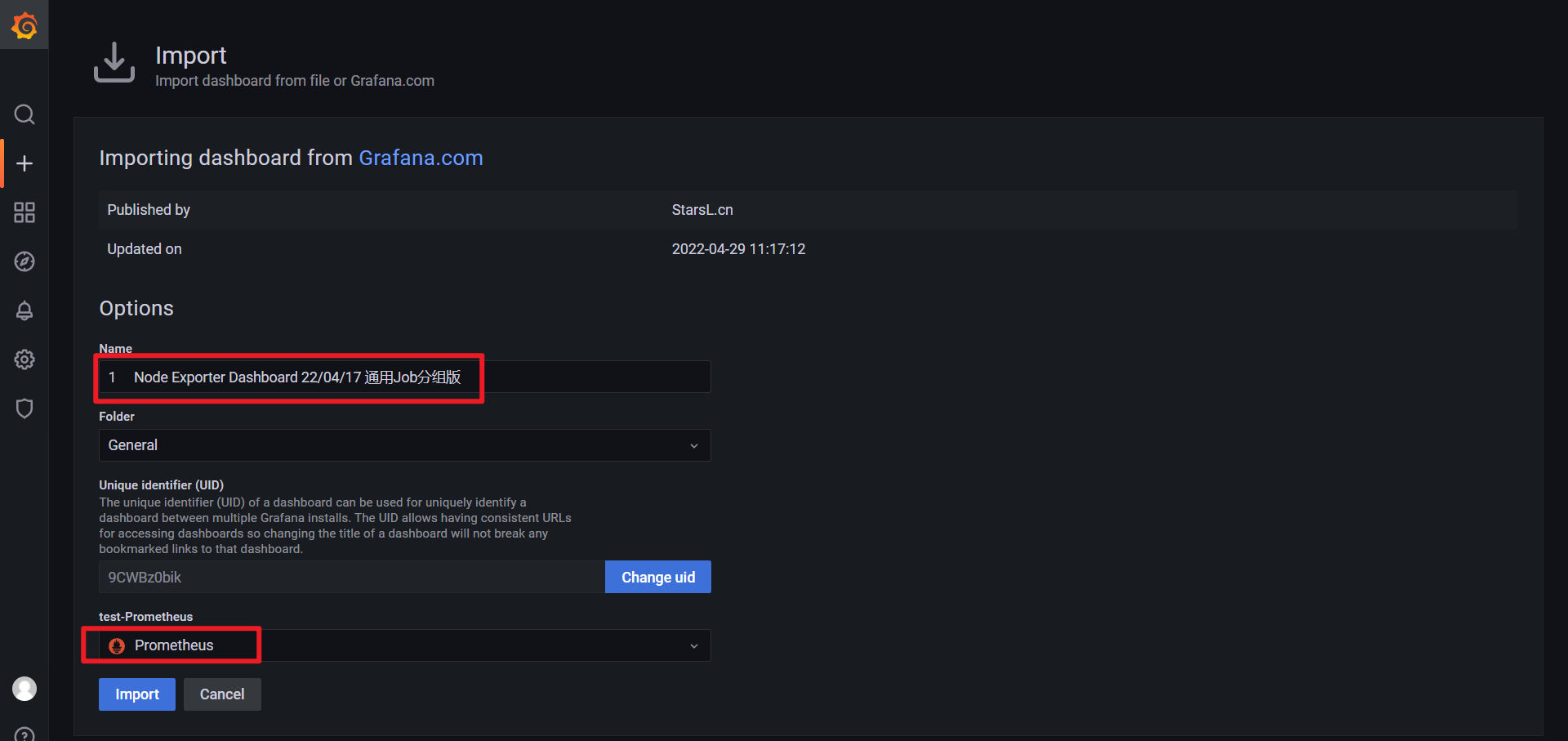Click the Import button
The image size is (1568, 741).
point(137,694)
